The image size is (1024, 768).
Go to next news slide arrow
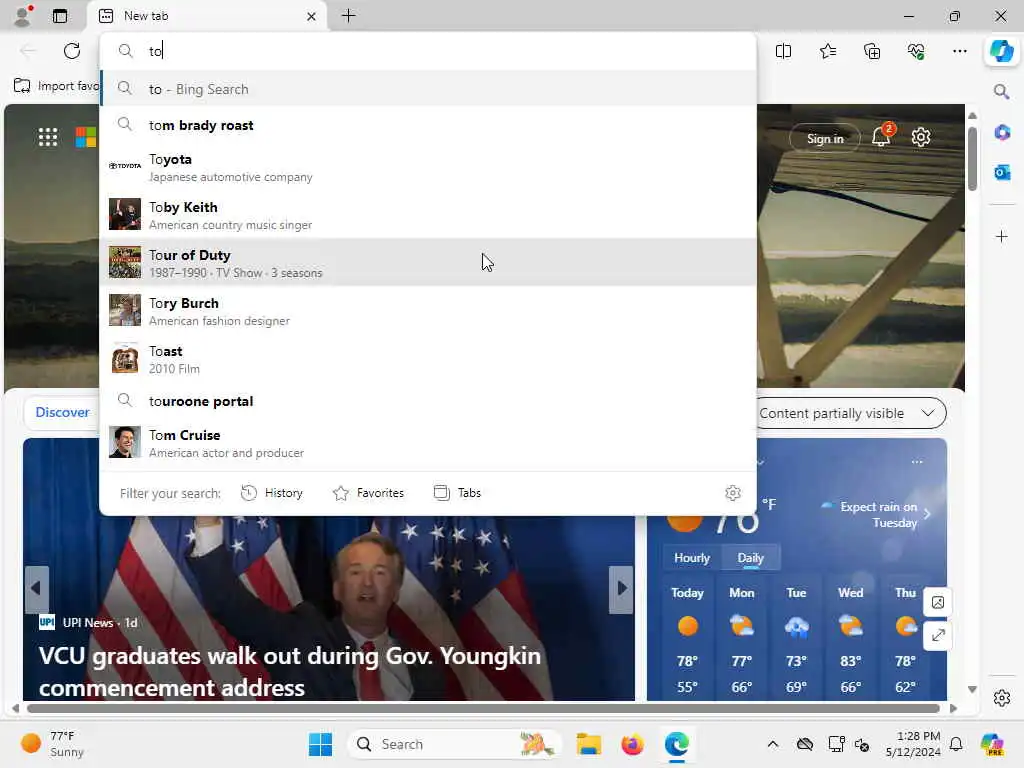pyautogui.click(x=621, y=588)
